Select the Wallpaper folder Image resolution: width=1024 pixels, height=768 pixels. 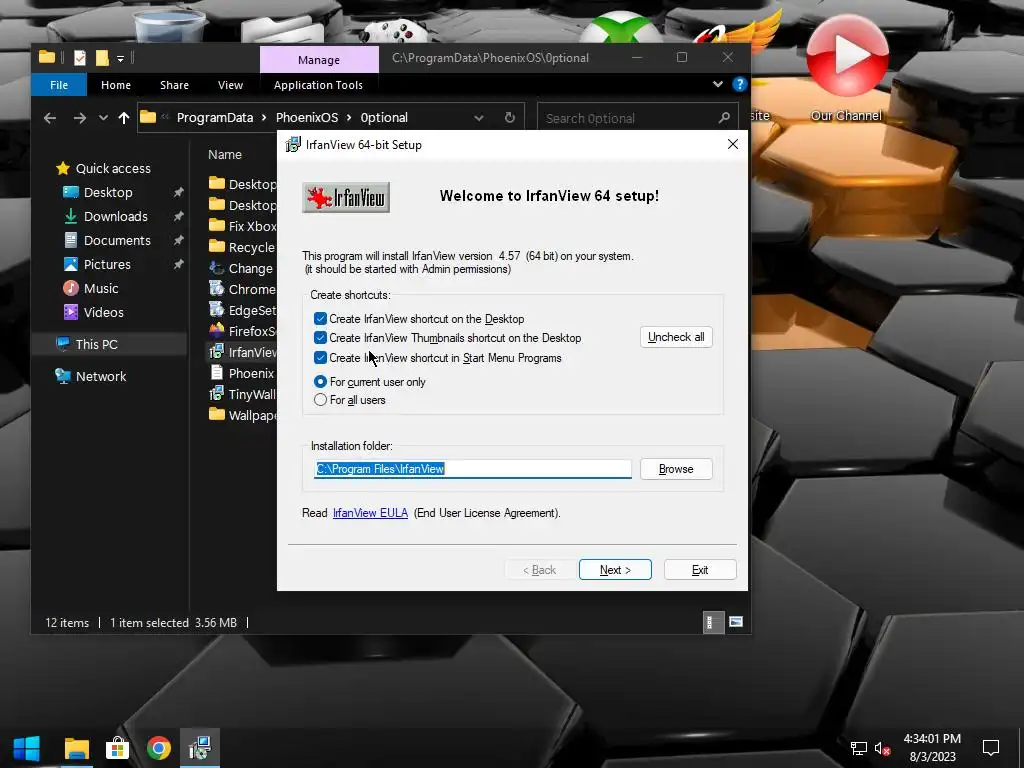242,415
